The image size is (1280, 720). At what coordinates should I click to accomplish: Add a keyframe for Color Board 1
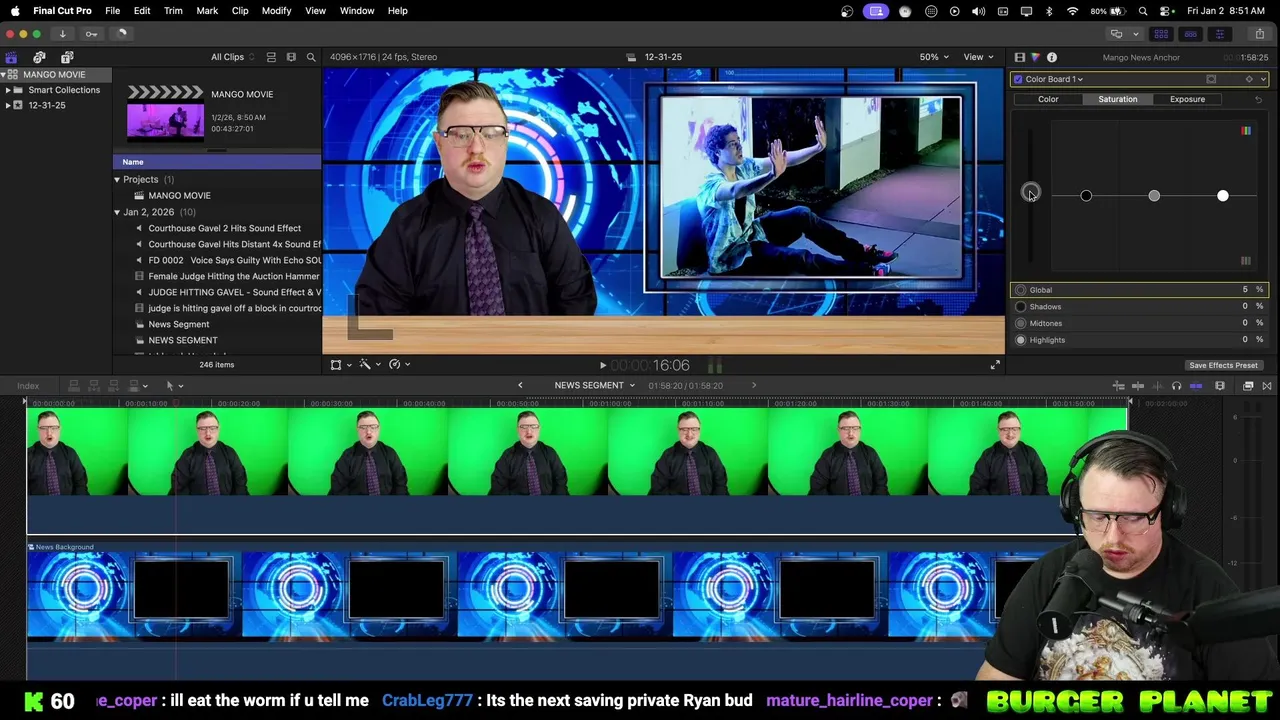(1248, 79)
